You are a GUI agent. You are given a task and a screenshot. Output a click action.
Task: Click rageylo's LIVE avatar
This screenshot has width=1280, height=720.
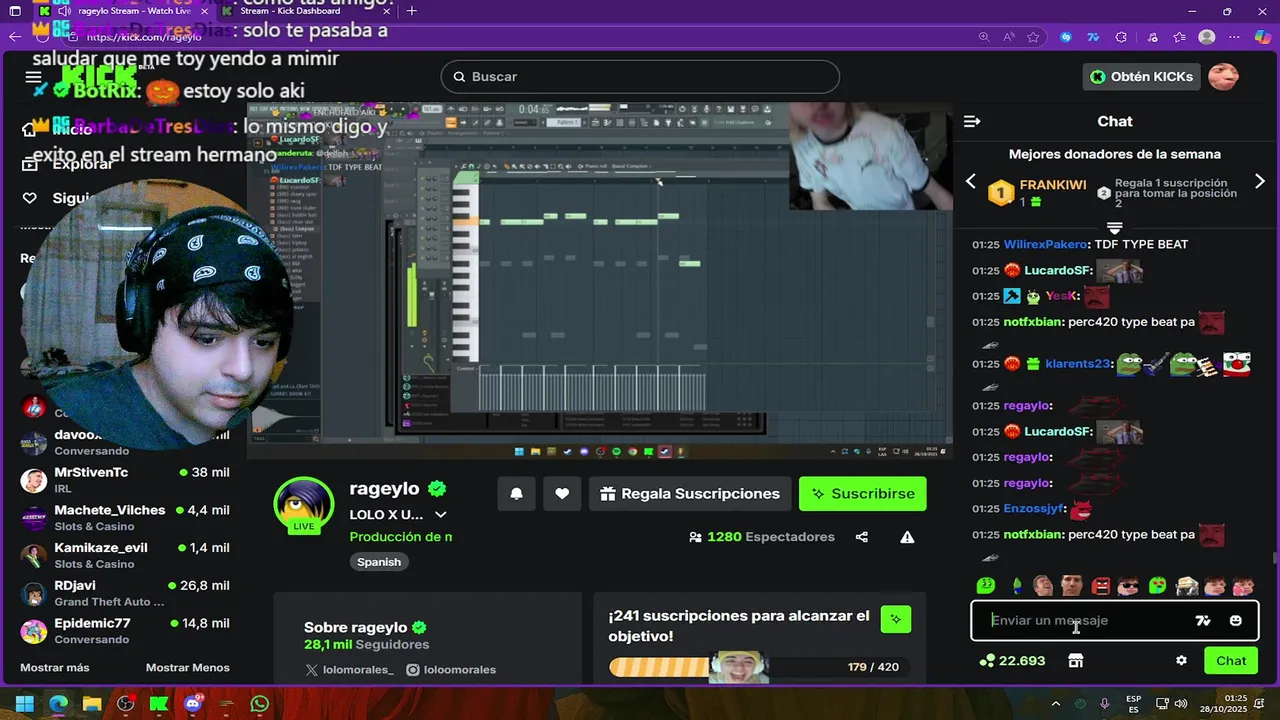tap(304, 506)
